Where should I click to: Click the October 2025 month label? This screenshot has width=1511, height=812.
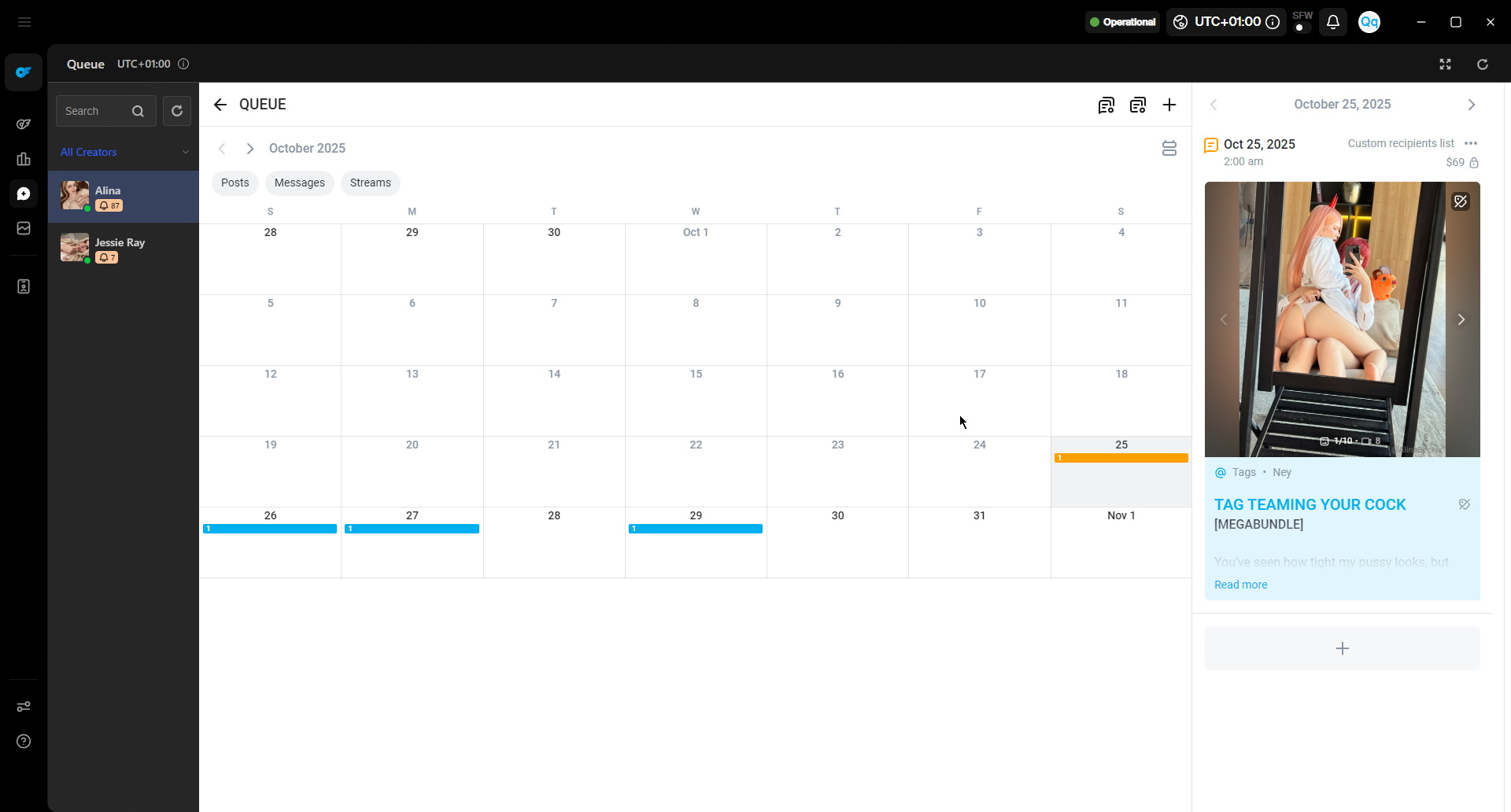tap(307, 149)
